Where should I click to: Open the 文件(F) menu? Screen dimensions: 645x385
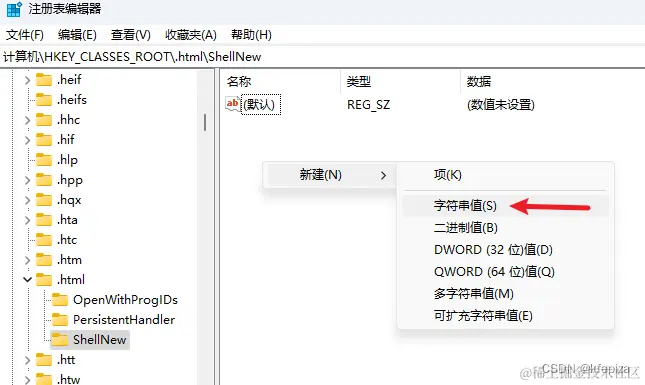pyautogui.click(x=25, y=35)
